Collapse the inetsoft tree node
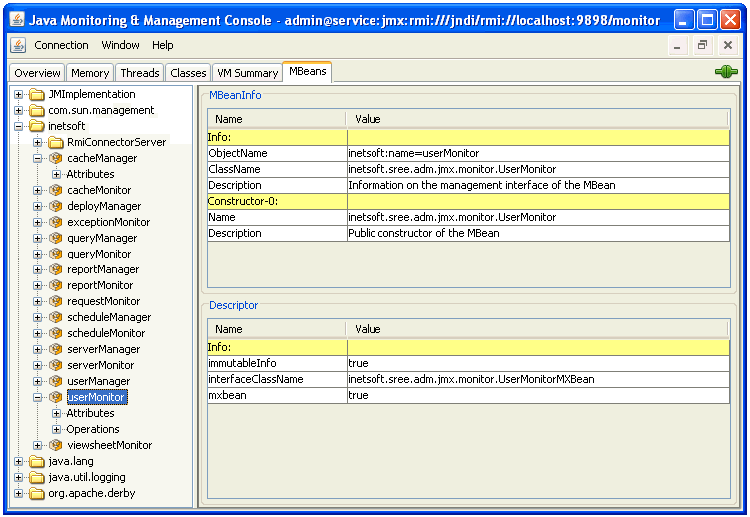The height and width of the screenshot is (517, 750). 19,126
